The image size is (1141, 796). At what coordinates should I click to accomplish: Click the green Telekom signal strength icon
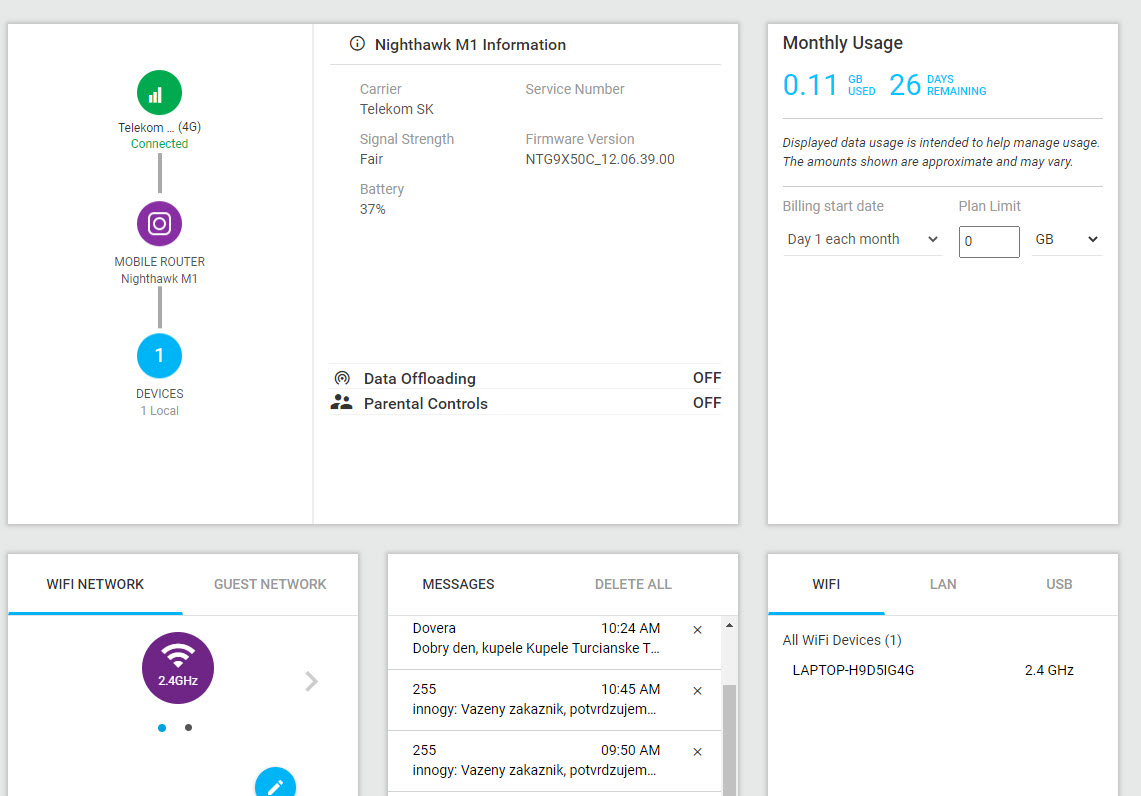[x=159, y=93]
